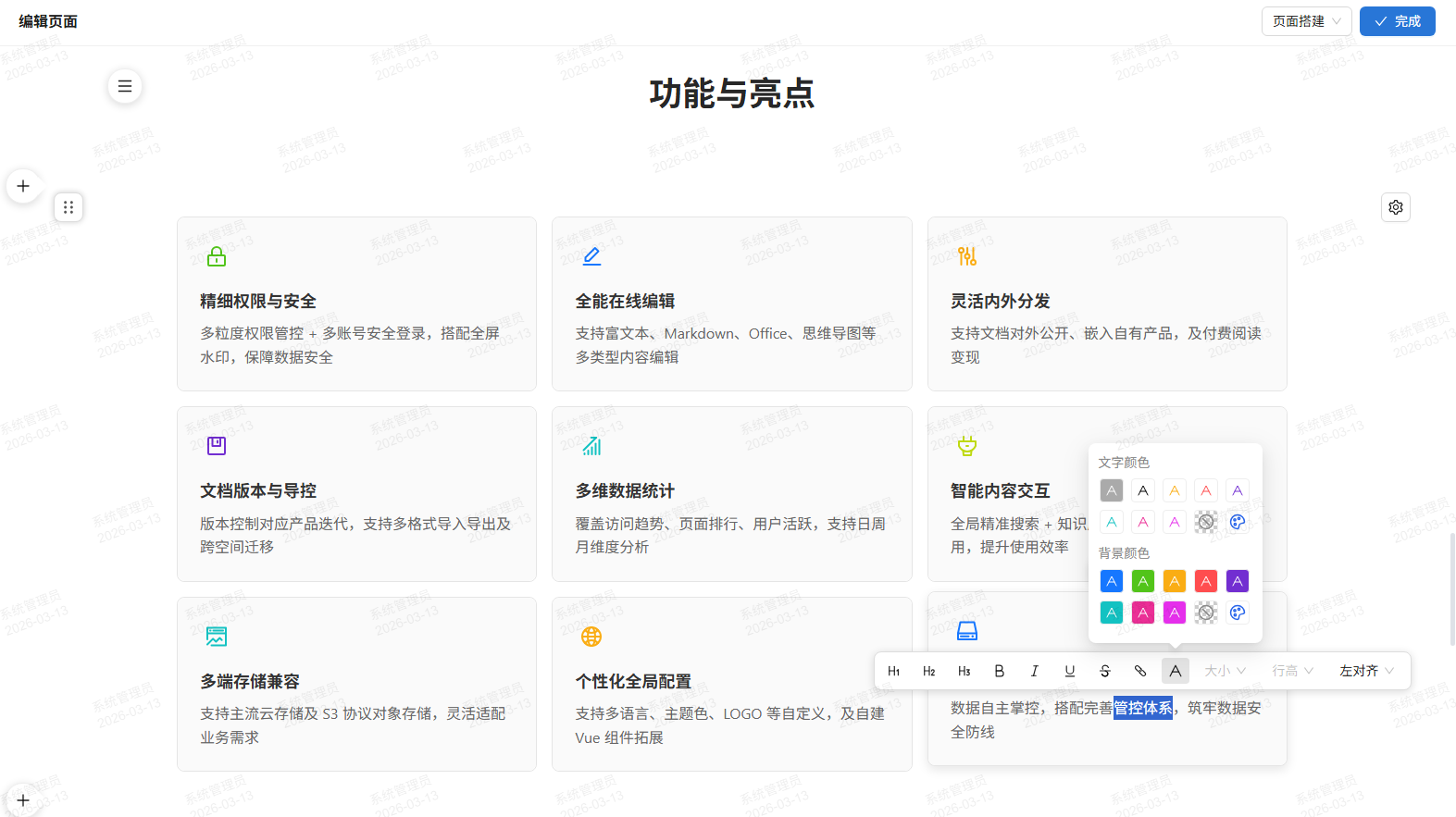1456x817 pixels.
Task: Set background color to blue
Action: 1112,581
